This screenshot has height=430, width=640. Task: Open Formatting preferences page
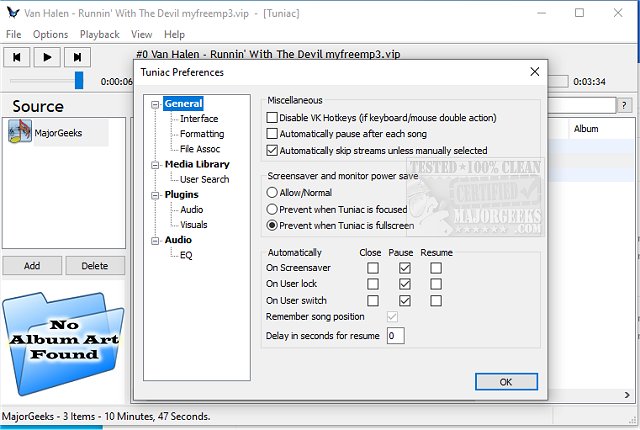point(202,134)
